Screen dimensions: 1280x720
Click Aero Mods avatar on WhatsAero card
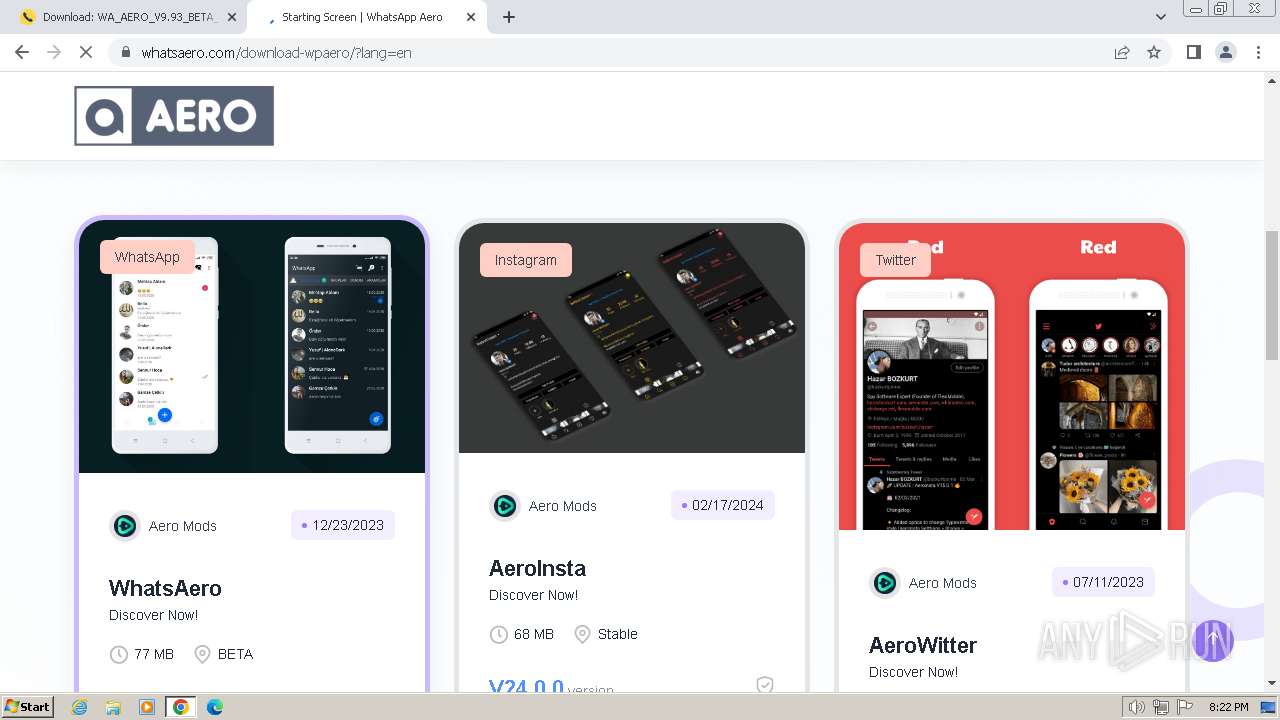(x=125, y=526)
